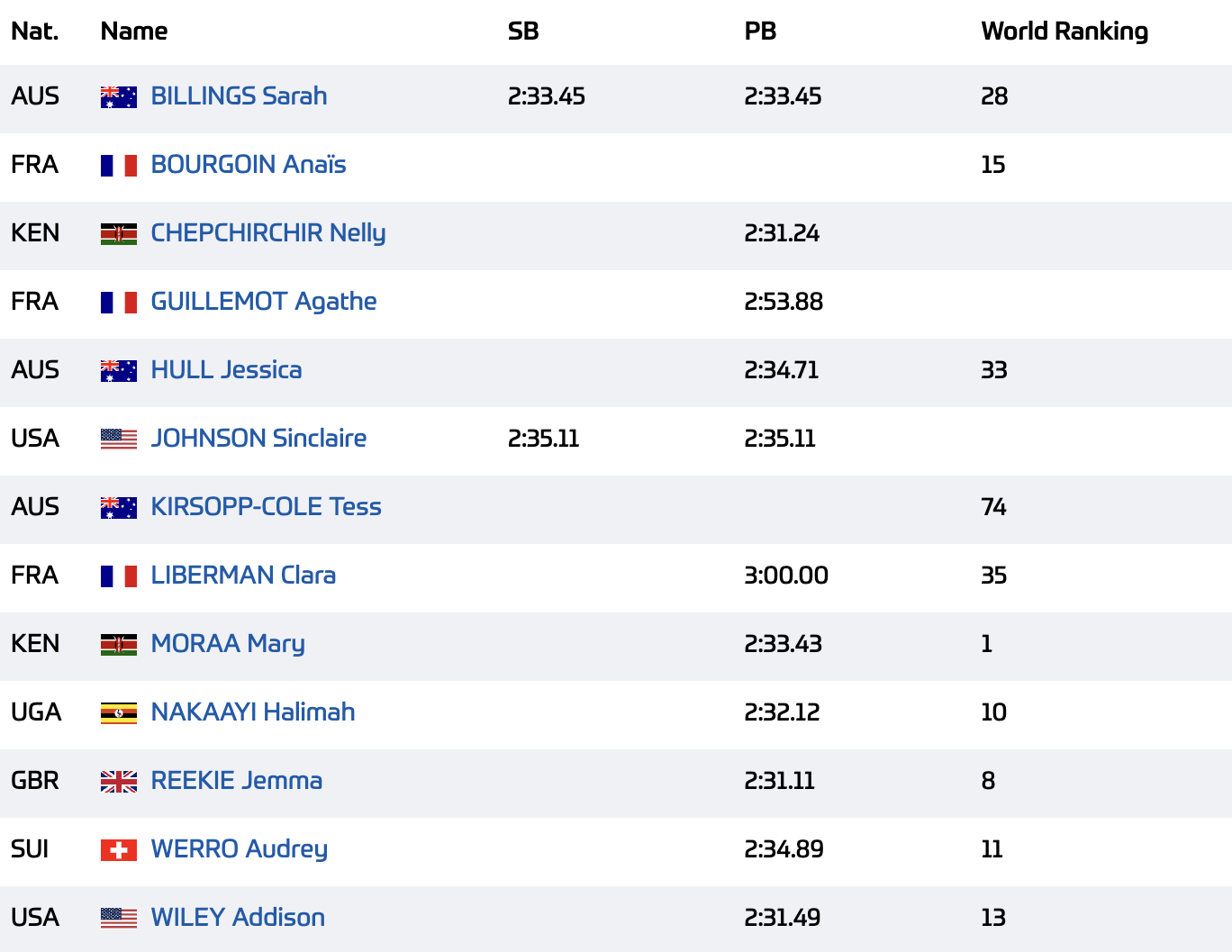Image resolution: width=1232 pixels, height=952 pixels.
Task: Open LIBERMAN Clara athlete profile
Action: pos(243,576)
